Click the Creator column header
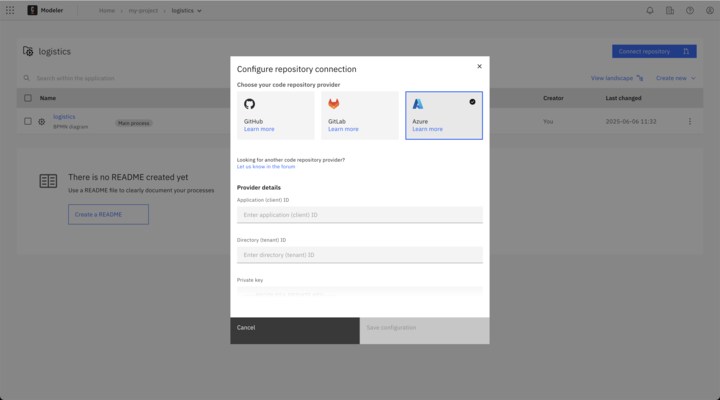Viewport: 720px width, 400px height. [553, 98]
